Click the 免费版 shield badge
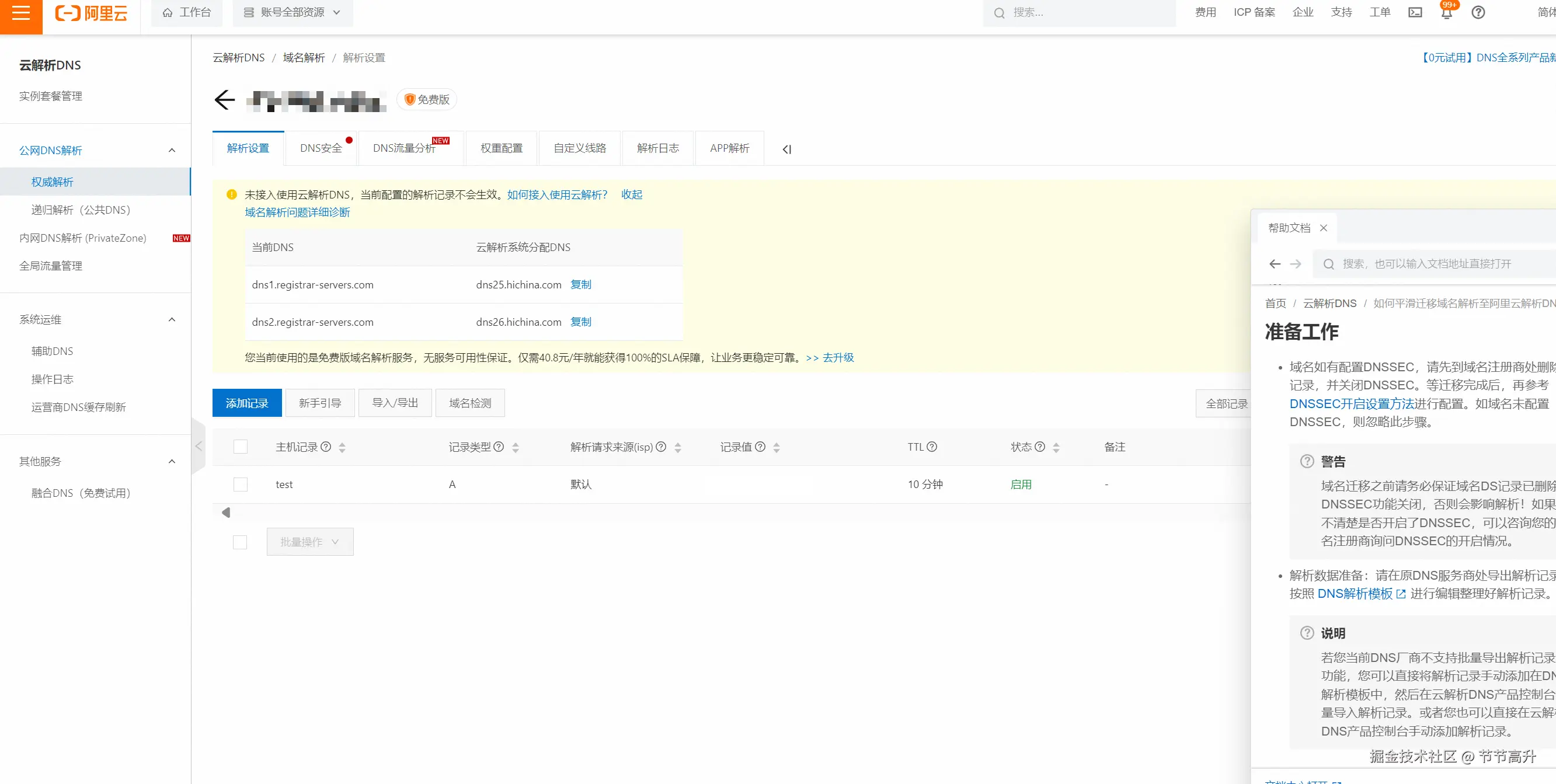This screenshot has height=784, width=1556. pos(426,100)
